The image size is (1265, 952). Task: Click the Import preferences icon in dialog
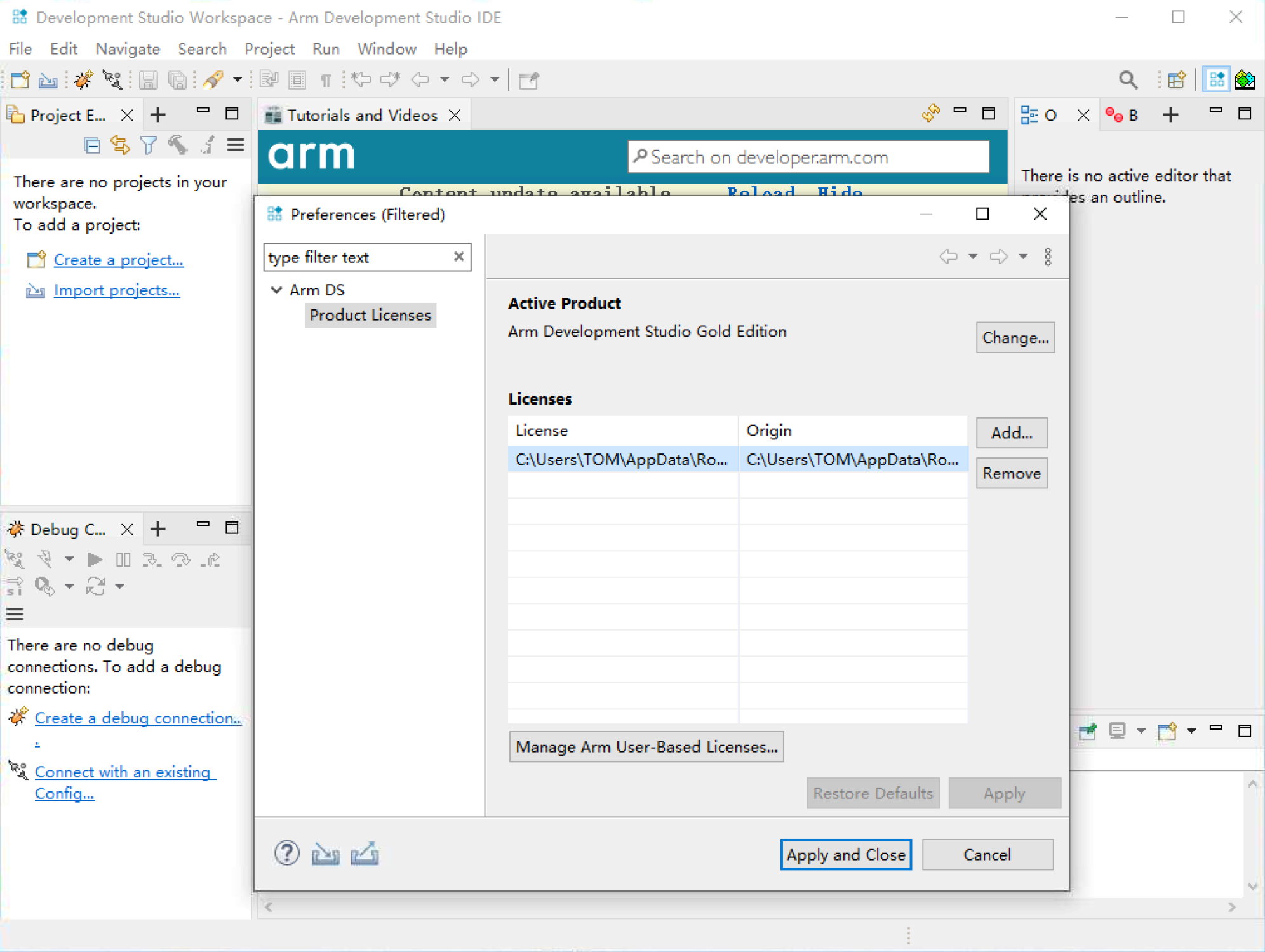326,854
